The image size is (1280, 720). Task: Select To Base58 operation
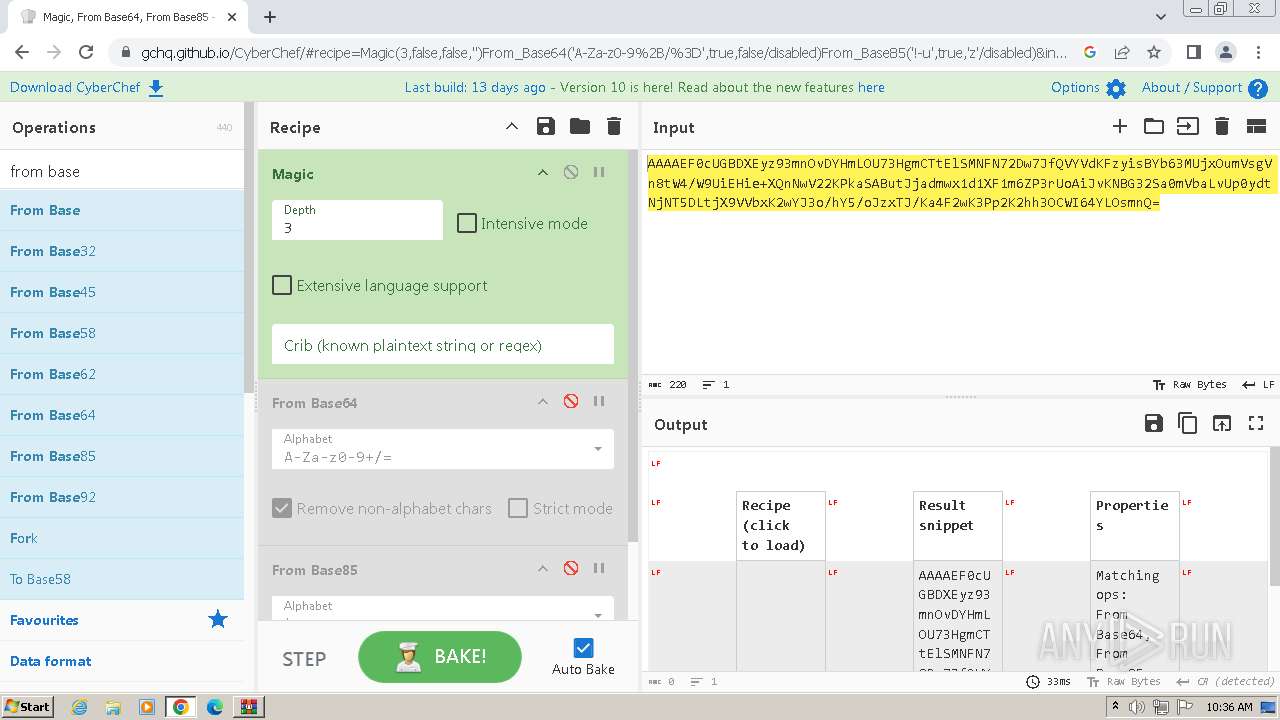122,579
